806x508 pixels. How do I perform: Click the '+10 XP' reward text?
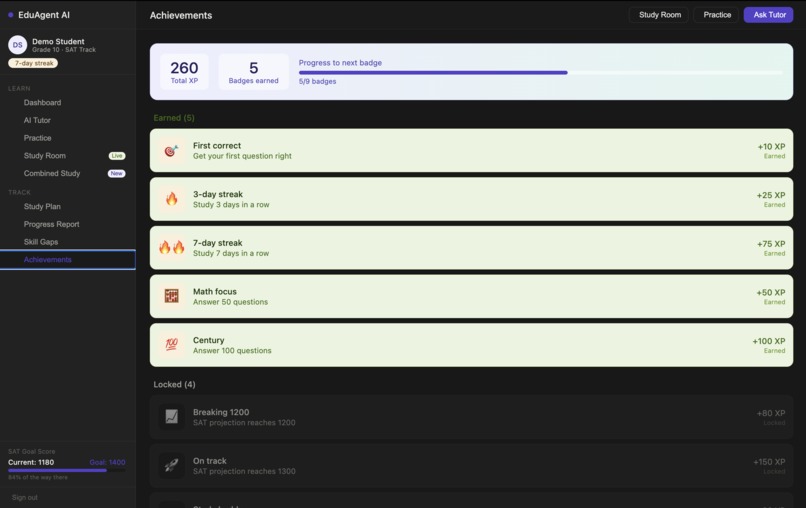(771, 147)
